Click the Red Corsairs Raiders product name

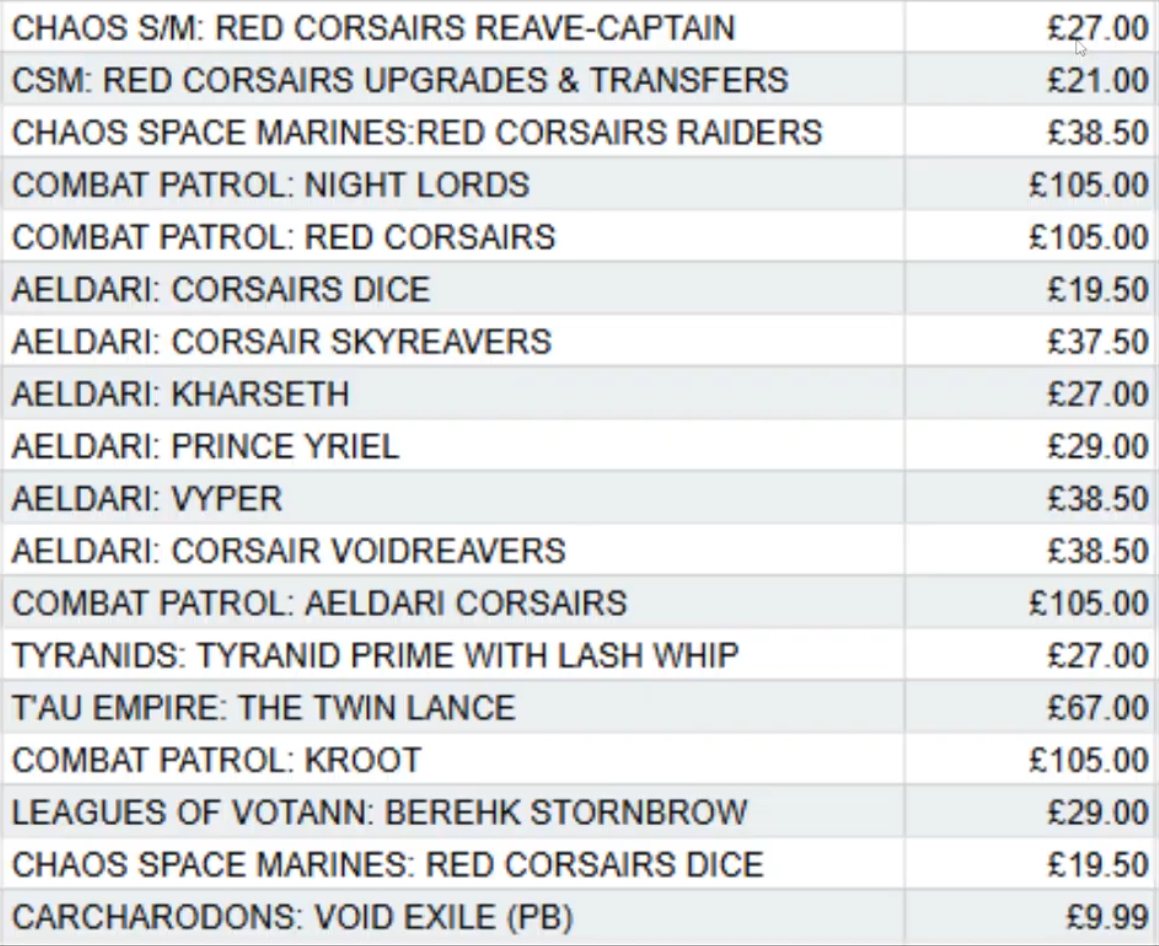click(417, 132)
